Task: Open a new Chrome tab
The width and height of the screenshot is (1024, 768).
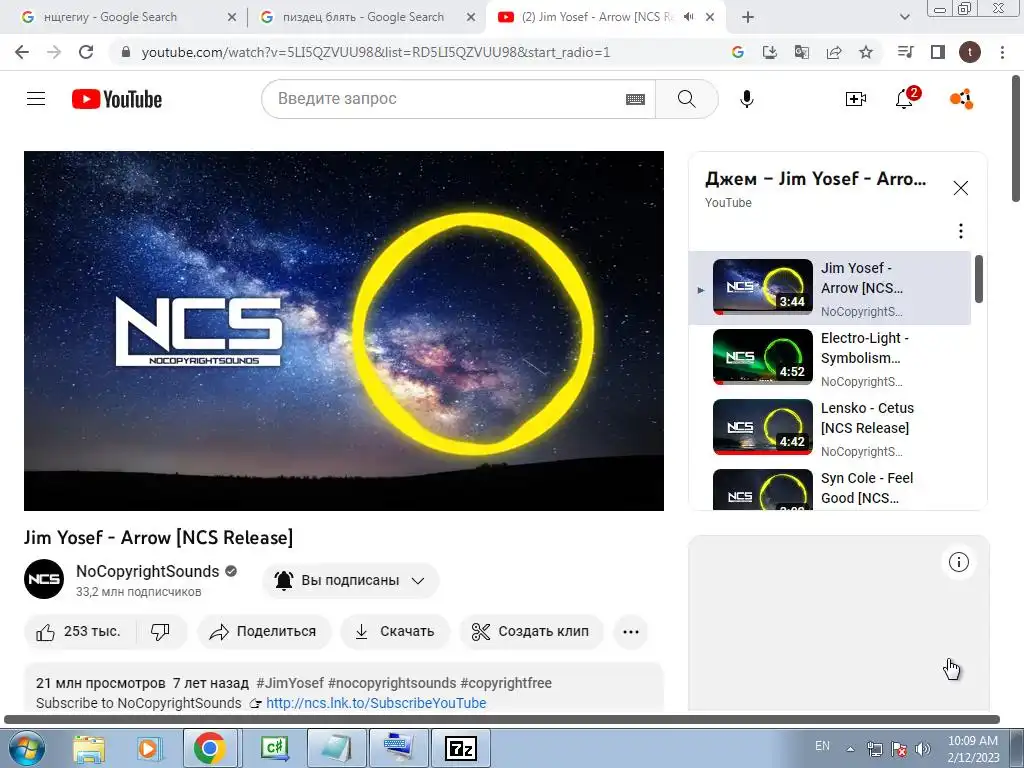Action: (748, 17)
